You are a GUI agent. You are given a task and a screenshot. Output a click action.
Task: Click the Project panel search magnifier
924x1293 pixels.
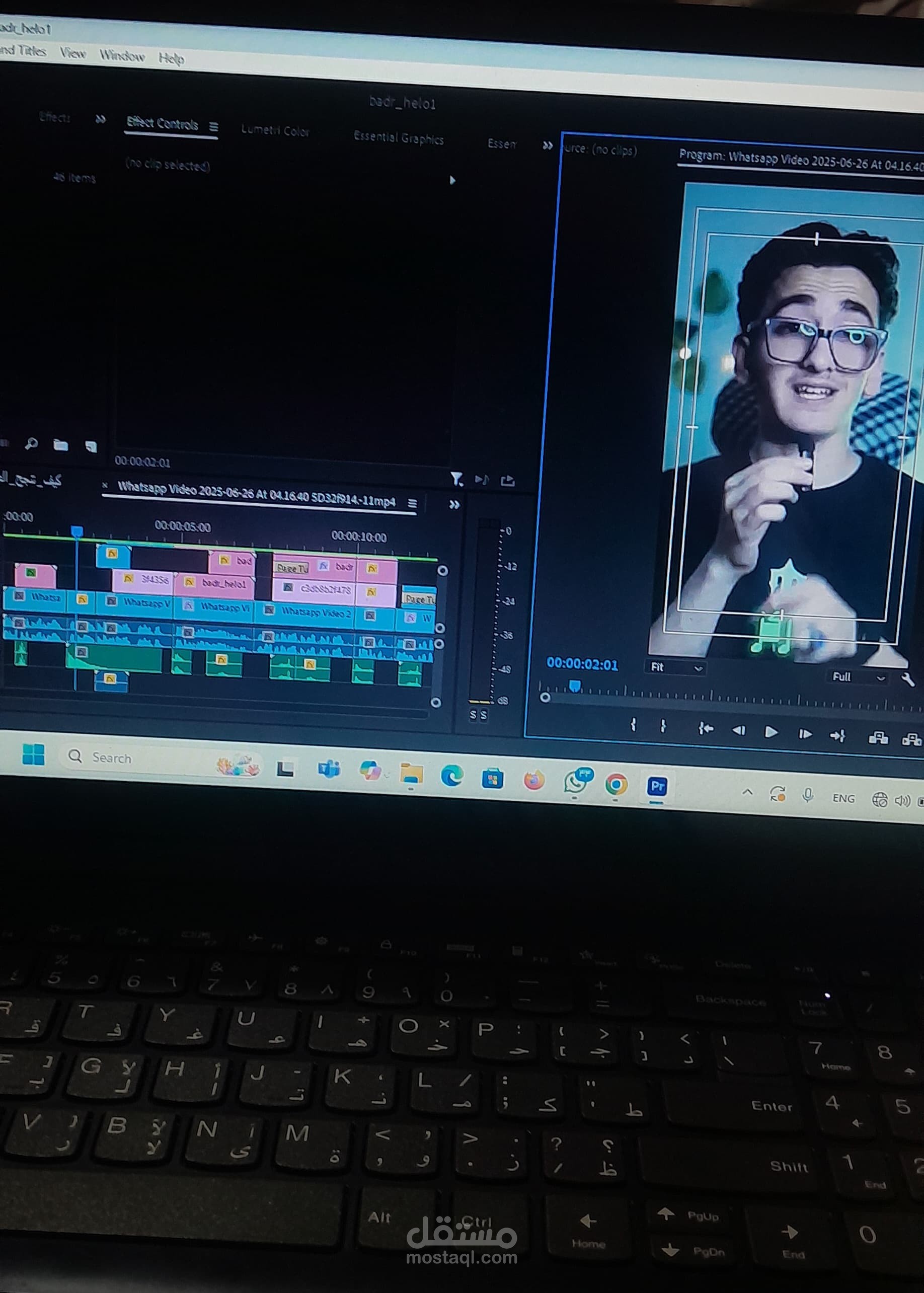(31, 443)
